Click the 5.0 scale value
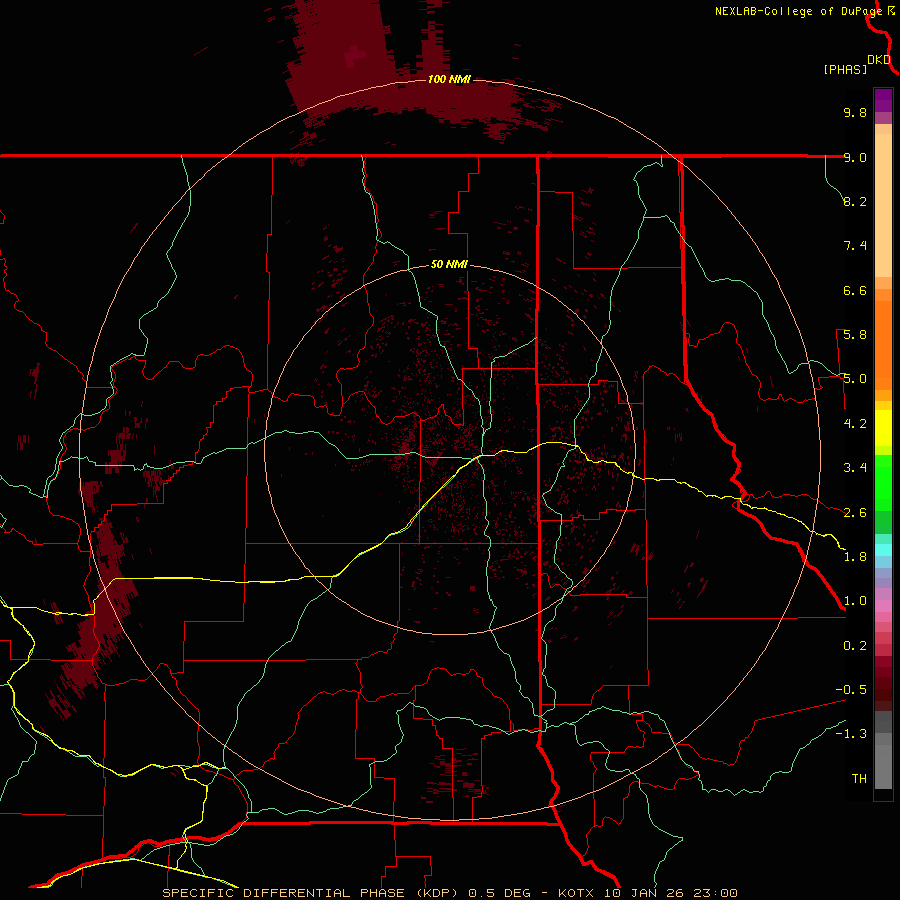Screen dimensions: 900x900 click(855, 379)
